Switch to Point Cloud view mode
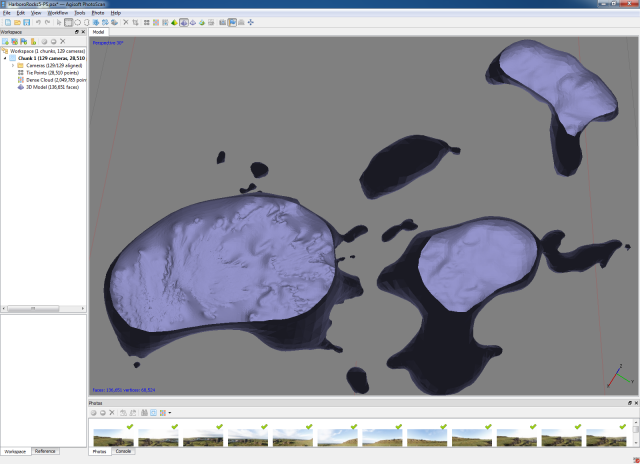The height and width of the screenshot is (464, 640). point(147,22)
